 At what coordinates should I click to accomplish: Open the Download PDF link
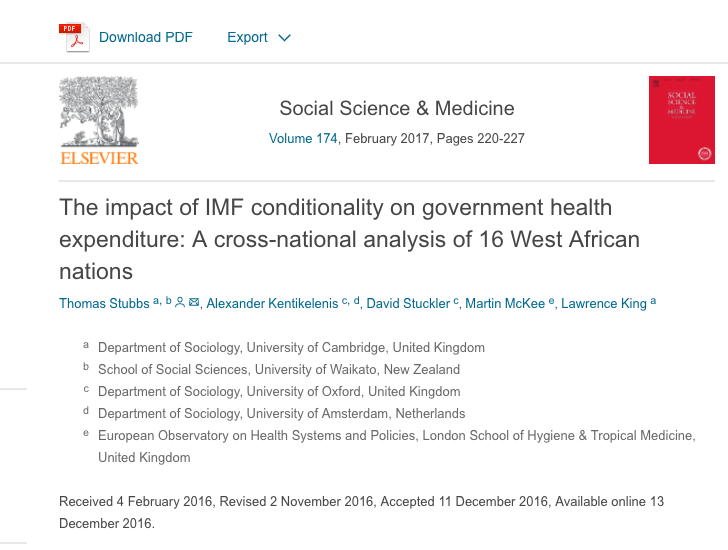tap(145, 37)
